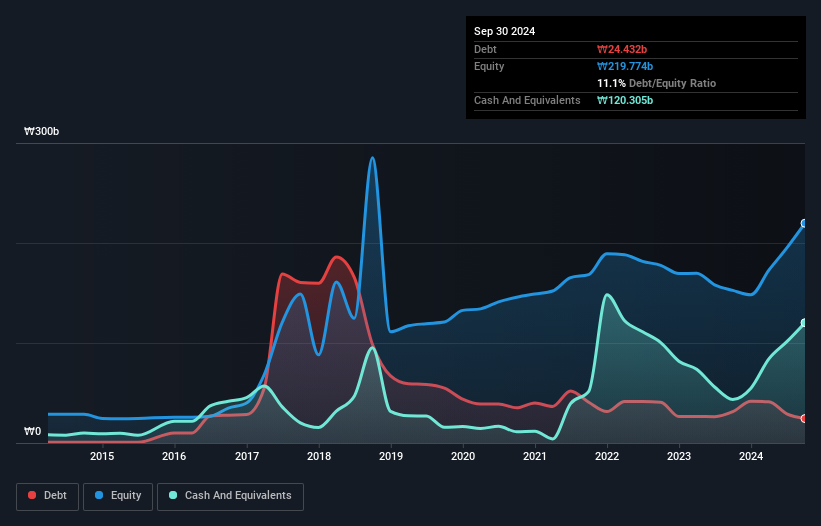Click the Equity label in tooltip
The height and width of the screenshot is (526, 821).
489,66
